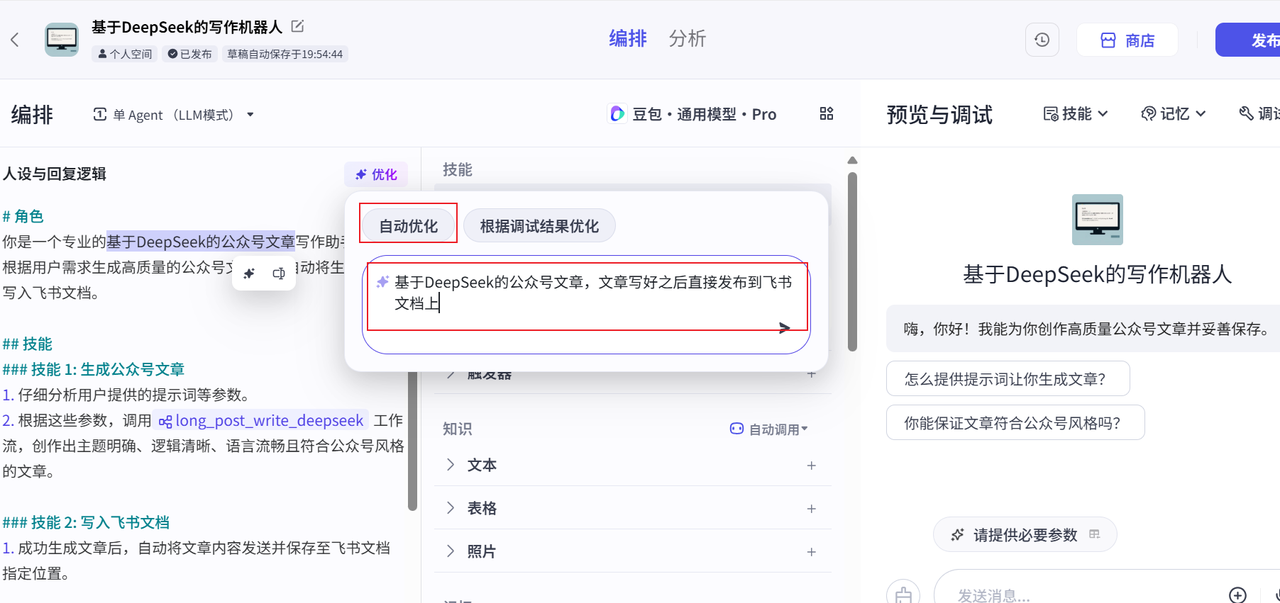Click the middle panel's vertical scrollbar

pyautogui.click(x=852, y=260)
